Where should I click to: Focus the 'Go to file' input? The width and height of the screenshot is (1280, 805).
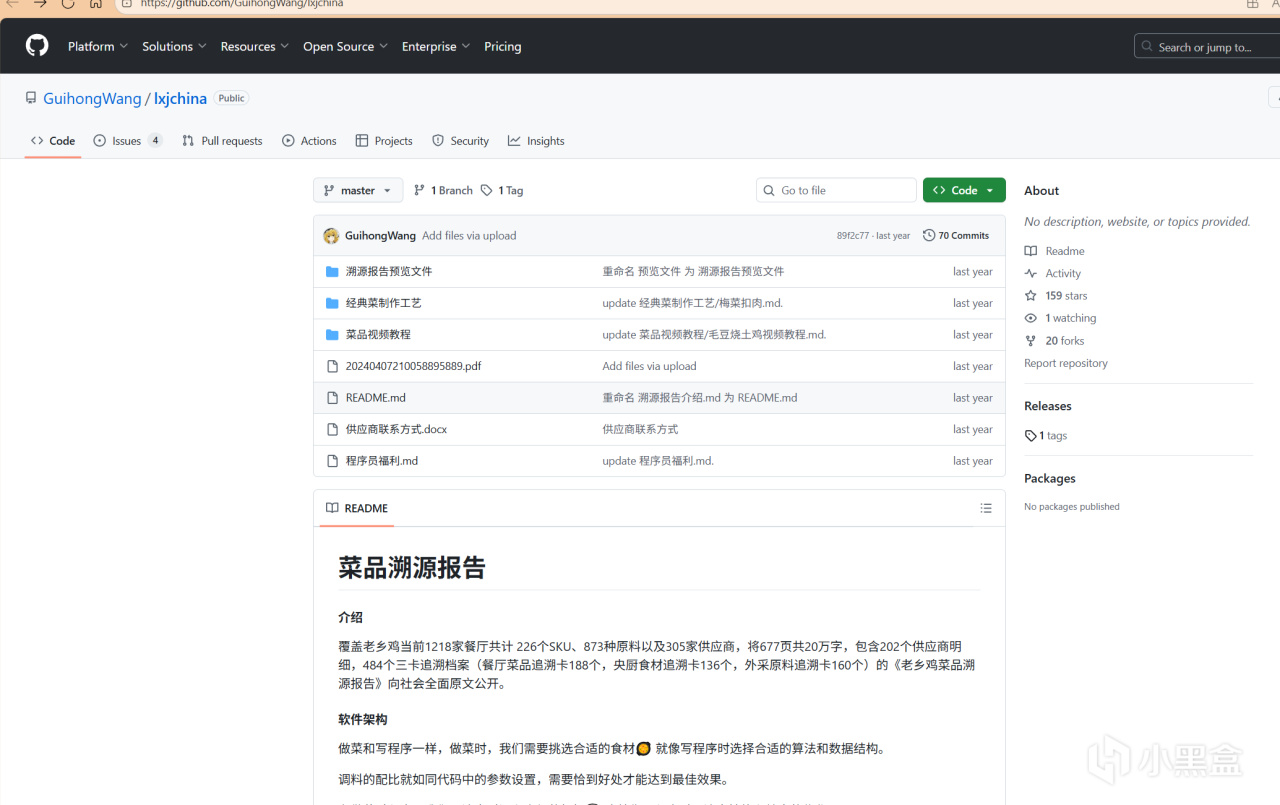pos(836,190)
